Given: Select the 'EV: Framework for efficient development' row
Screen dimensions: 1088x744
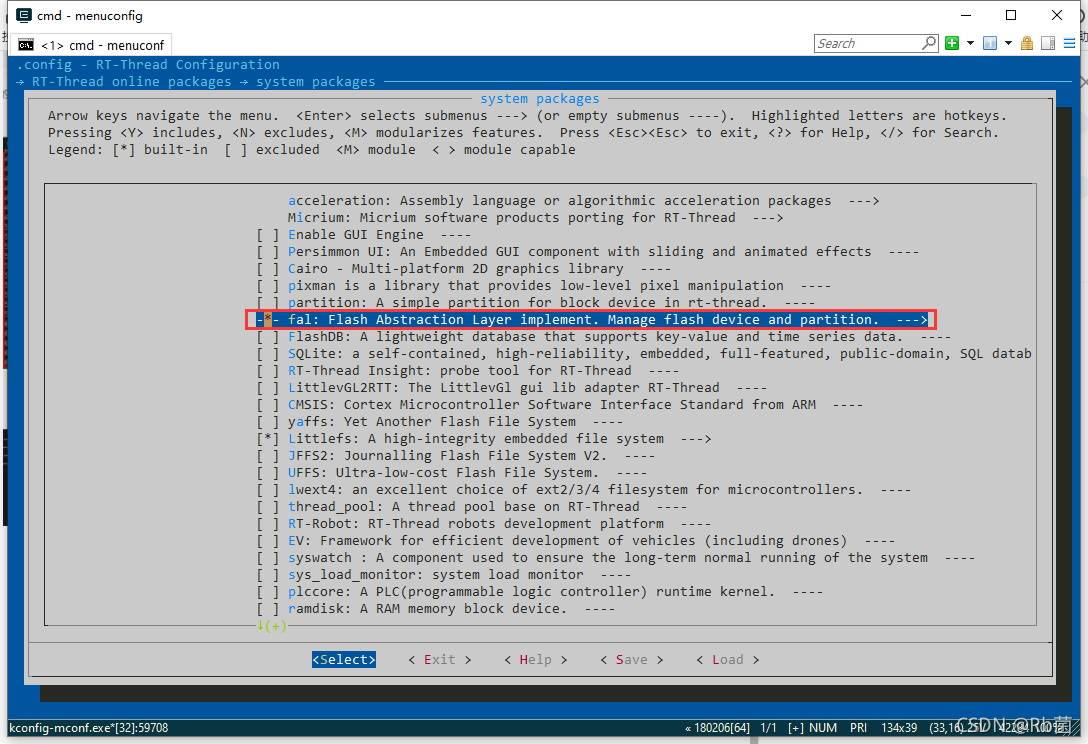Looking at the screenshot, I should tap(576, 541).
